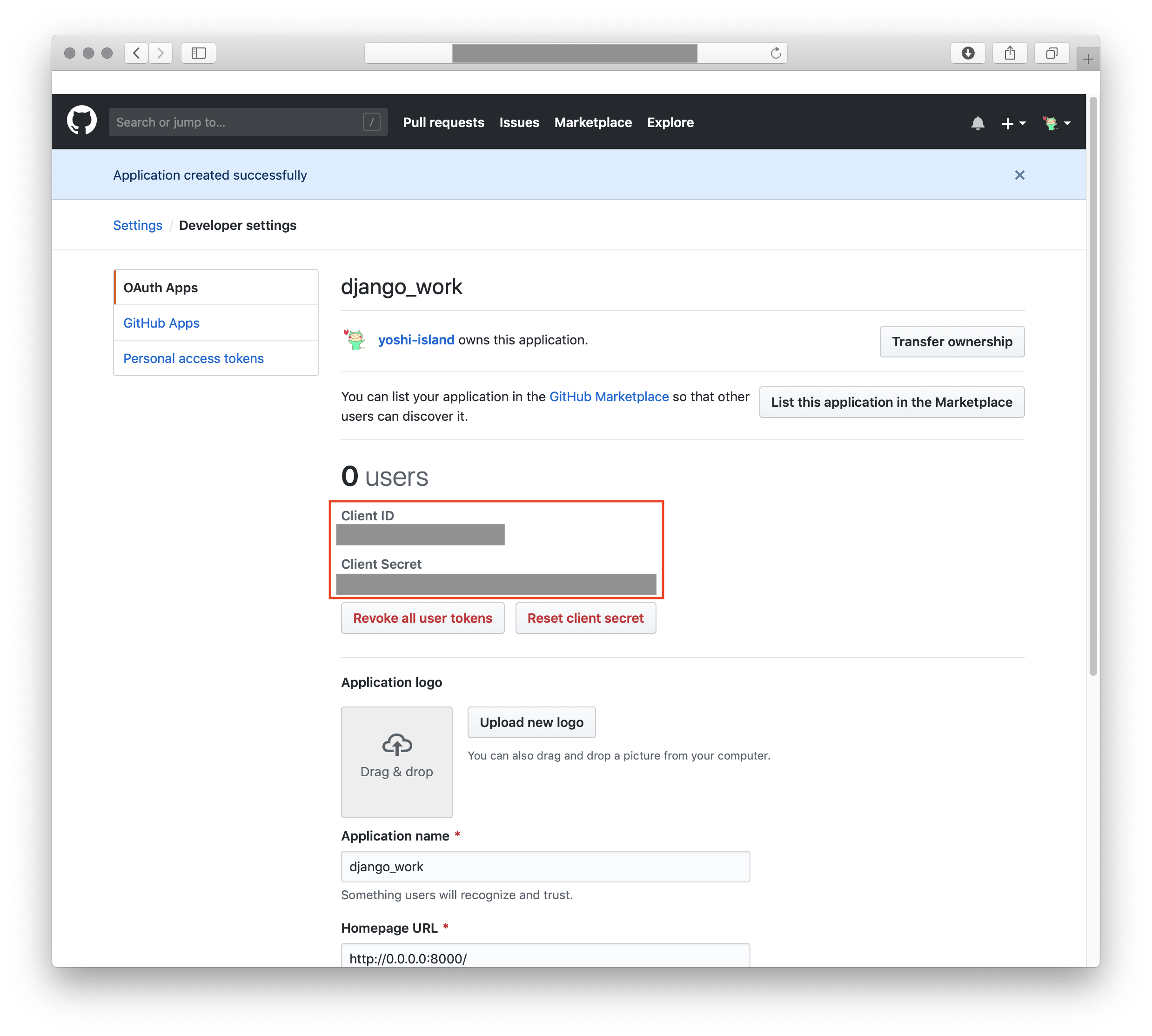Open the yoshi-island profile link
Image resolution: width=1152 pixels, height=1036 pixels.
click(x=416, y=340)
